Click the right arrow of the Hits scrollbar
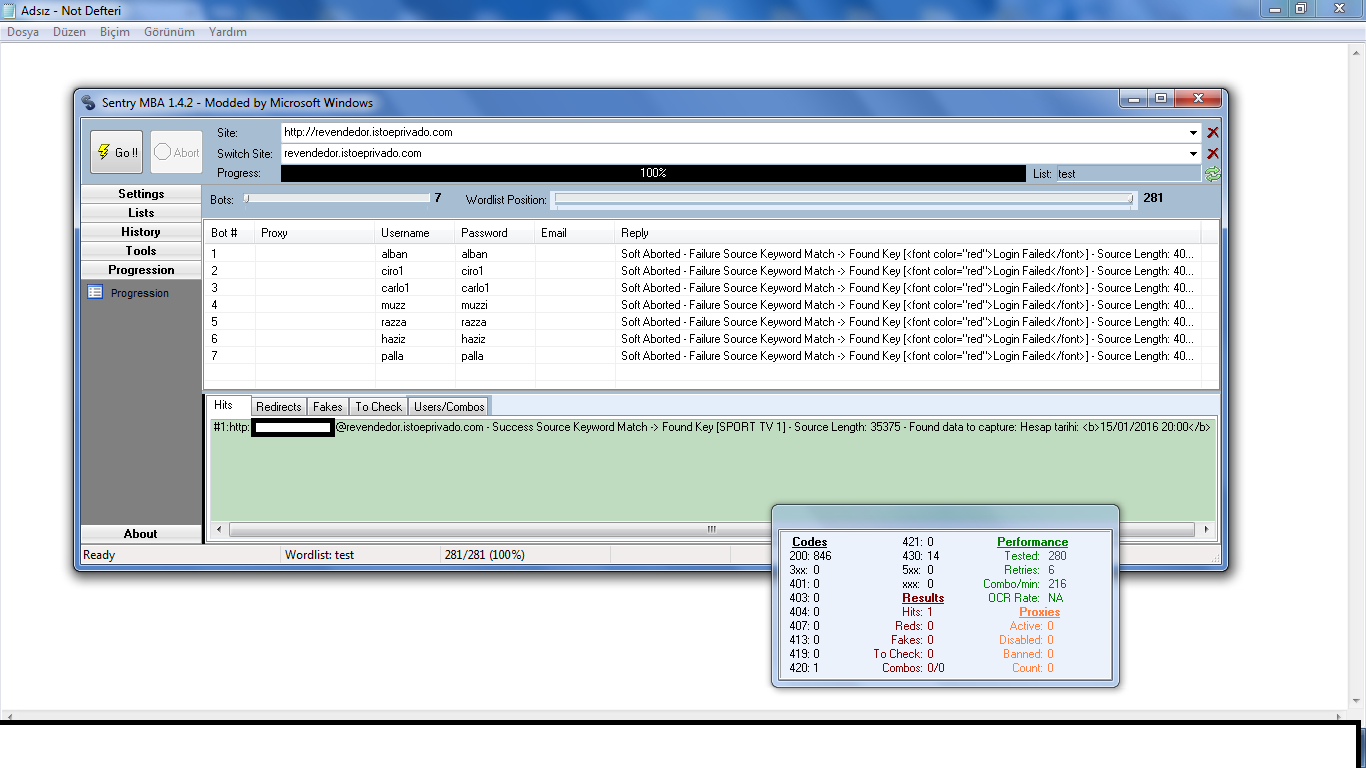 (x=1208, y=529)
